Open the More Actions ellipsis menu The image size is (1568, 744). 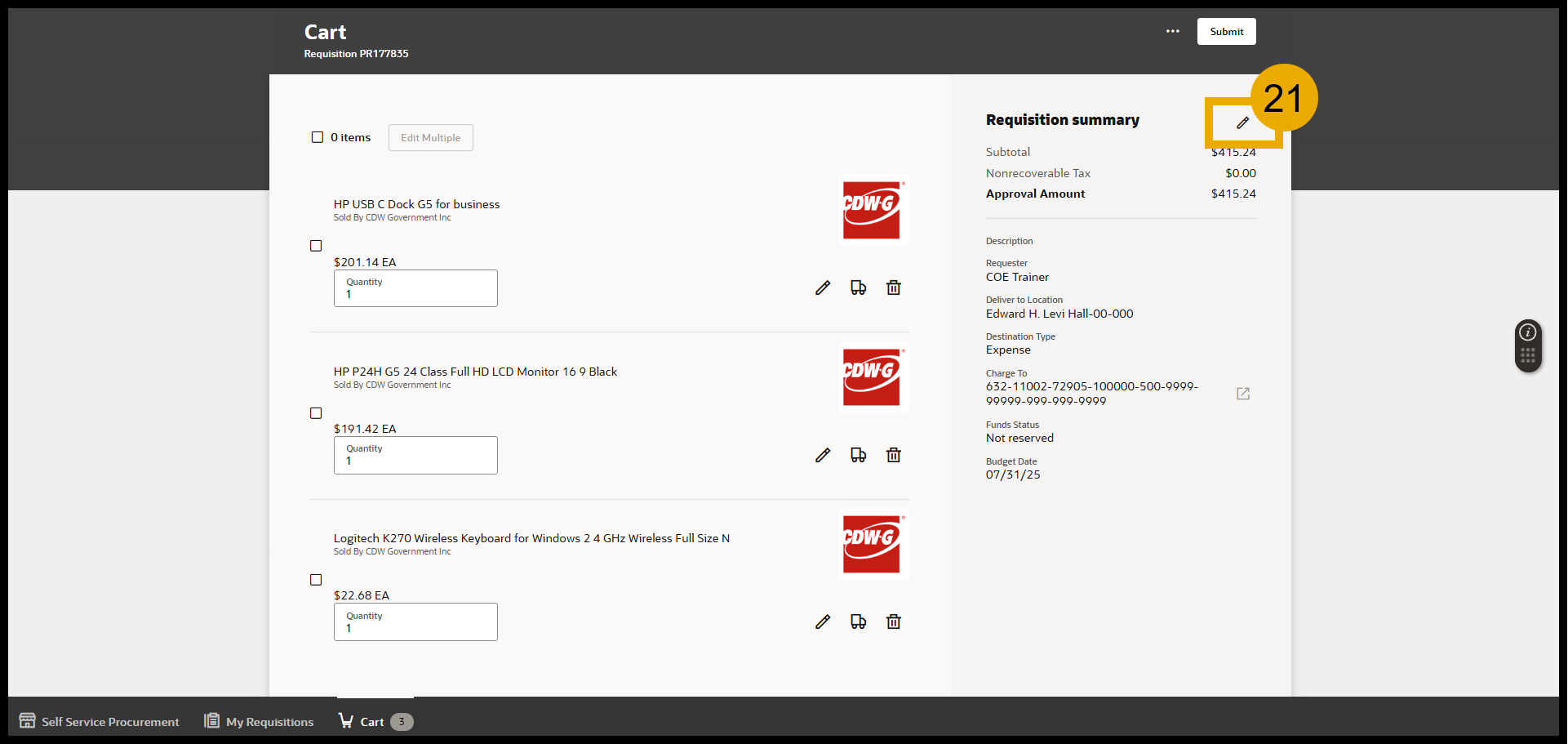(1173, 31)
